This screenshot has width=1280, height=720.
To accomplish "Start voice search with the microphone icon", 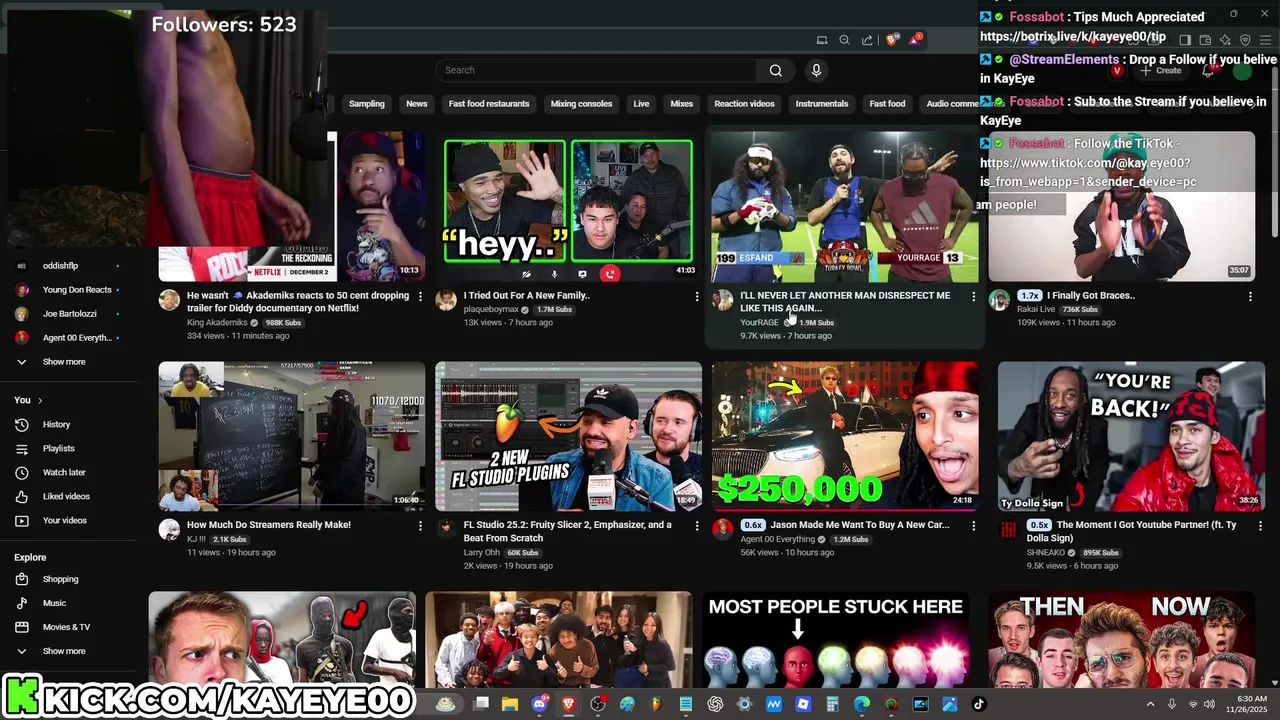I will [816, 70].
